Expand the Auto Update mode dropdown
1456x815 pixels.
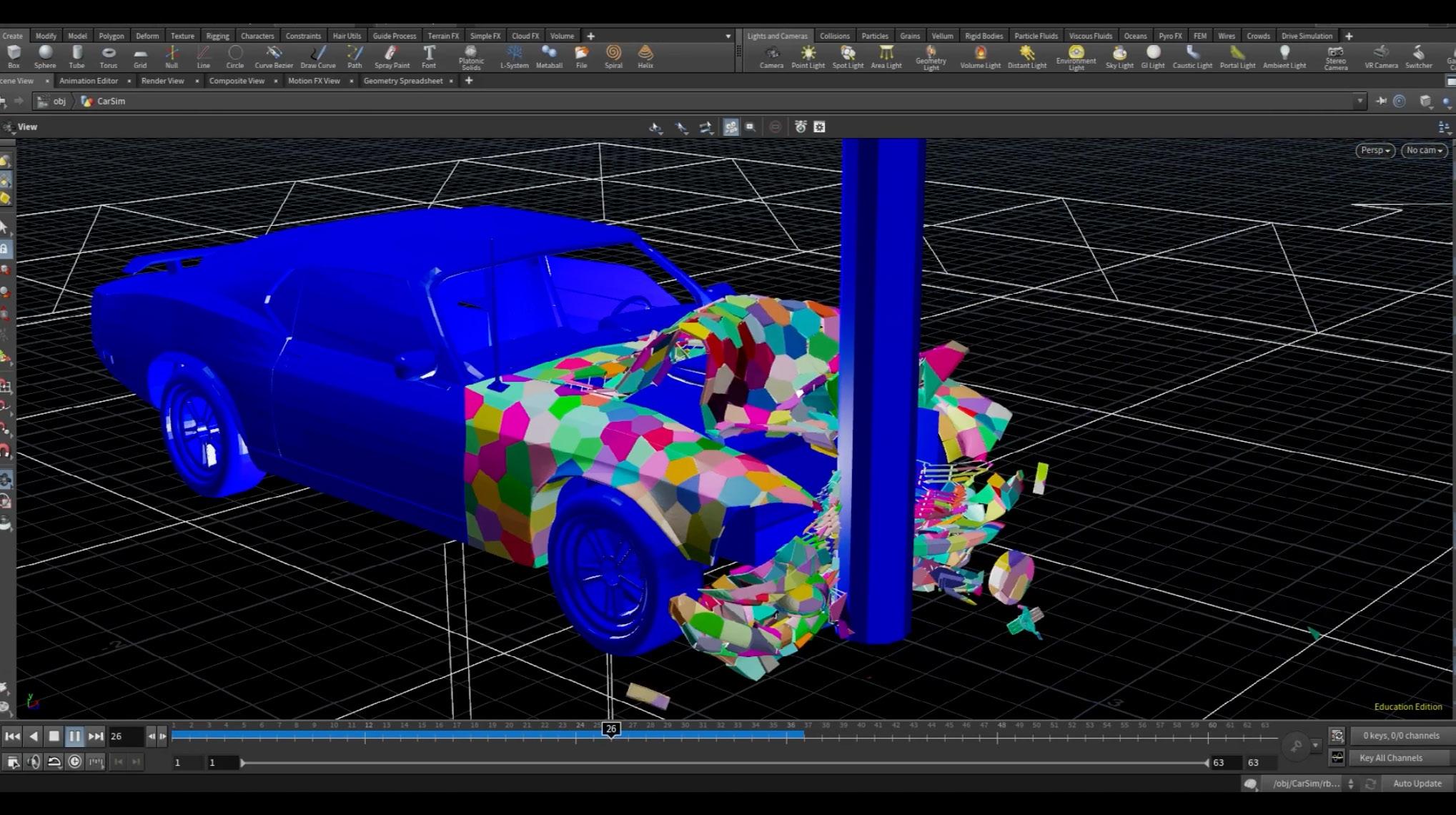click(x=1417, y=784)
